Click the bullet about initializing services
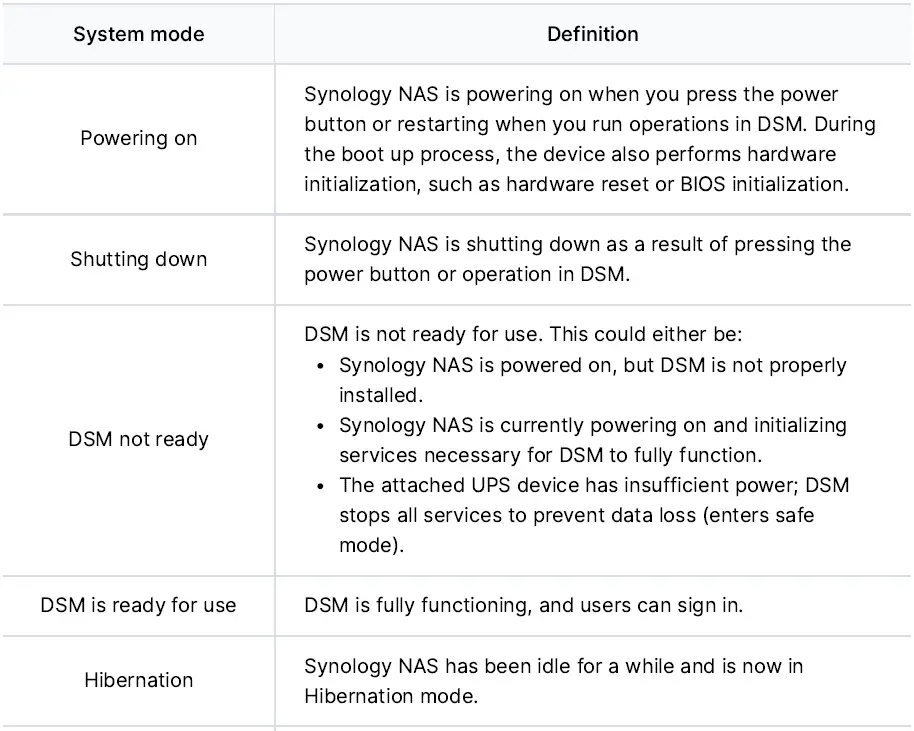Screen dimensions: 914x731 [592, 439]
